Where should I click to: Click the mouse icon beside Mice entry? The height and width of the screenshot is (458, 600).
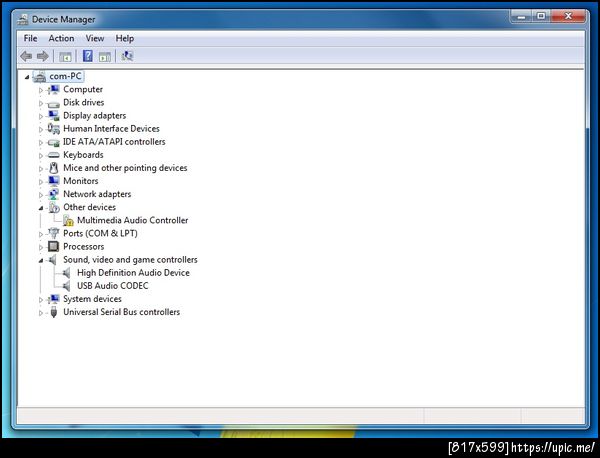pos(54,168)
